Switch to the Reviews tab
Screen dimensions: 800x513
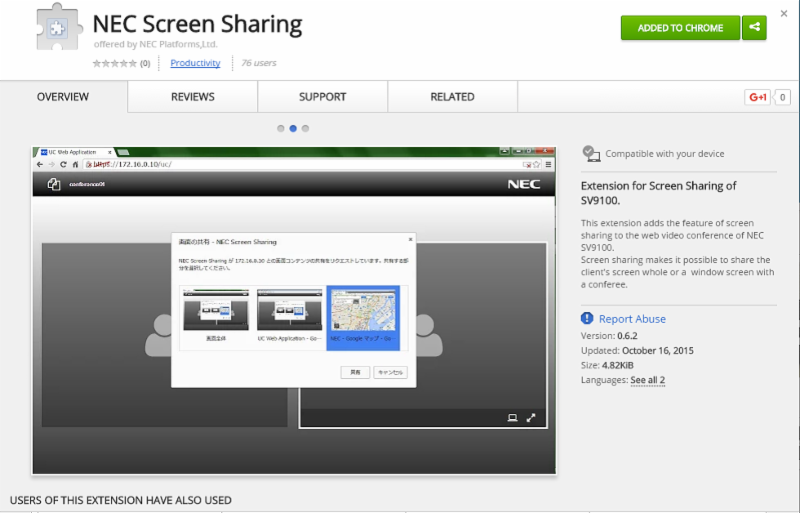192,96
